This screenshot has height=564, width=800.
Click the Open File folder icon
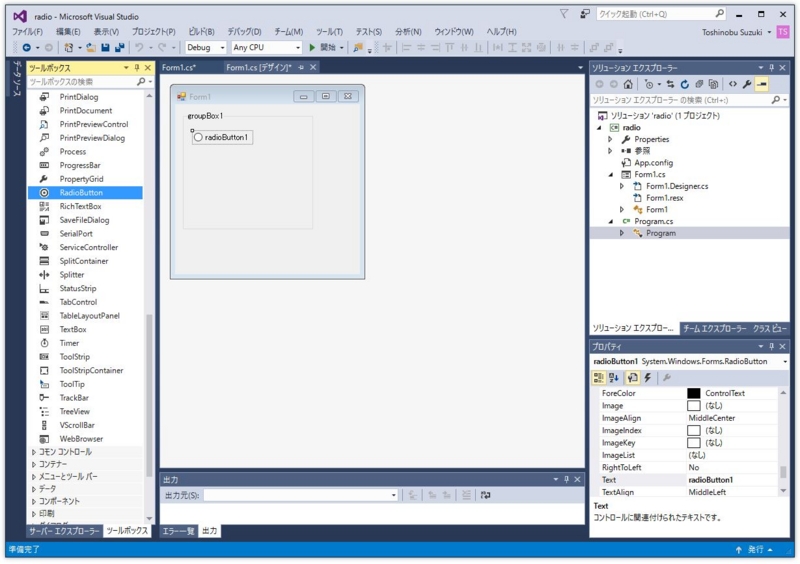tap(91, 47)
